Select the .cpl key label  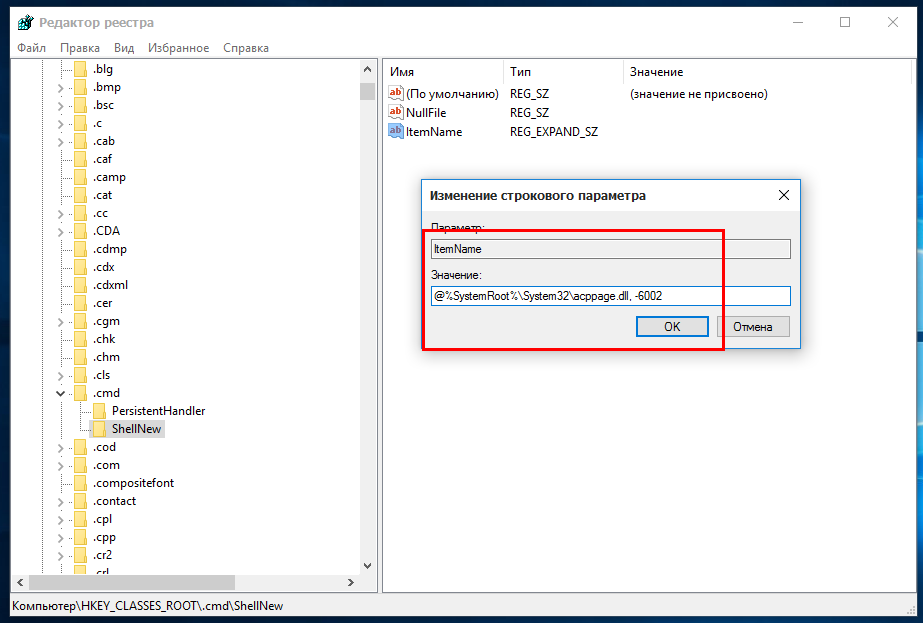click(102, 519)
